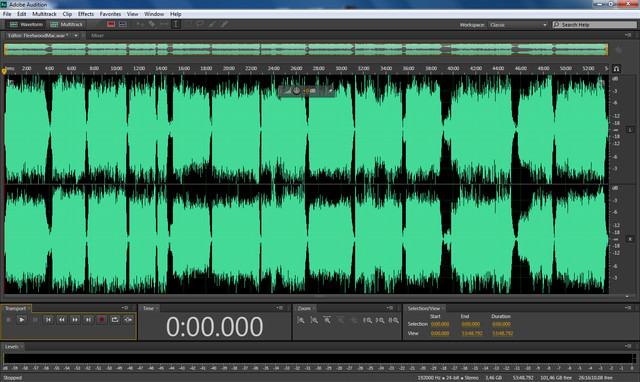Click the red Record button

click(102, 320)
